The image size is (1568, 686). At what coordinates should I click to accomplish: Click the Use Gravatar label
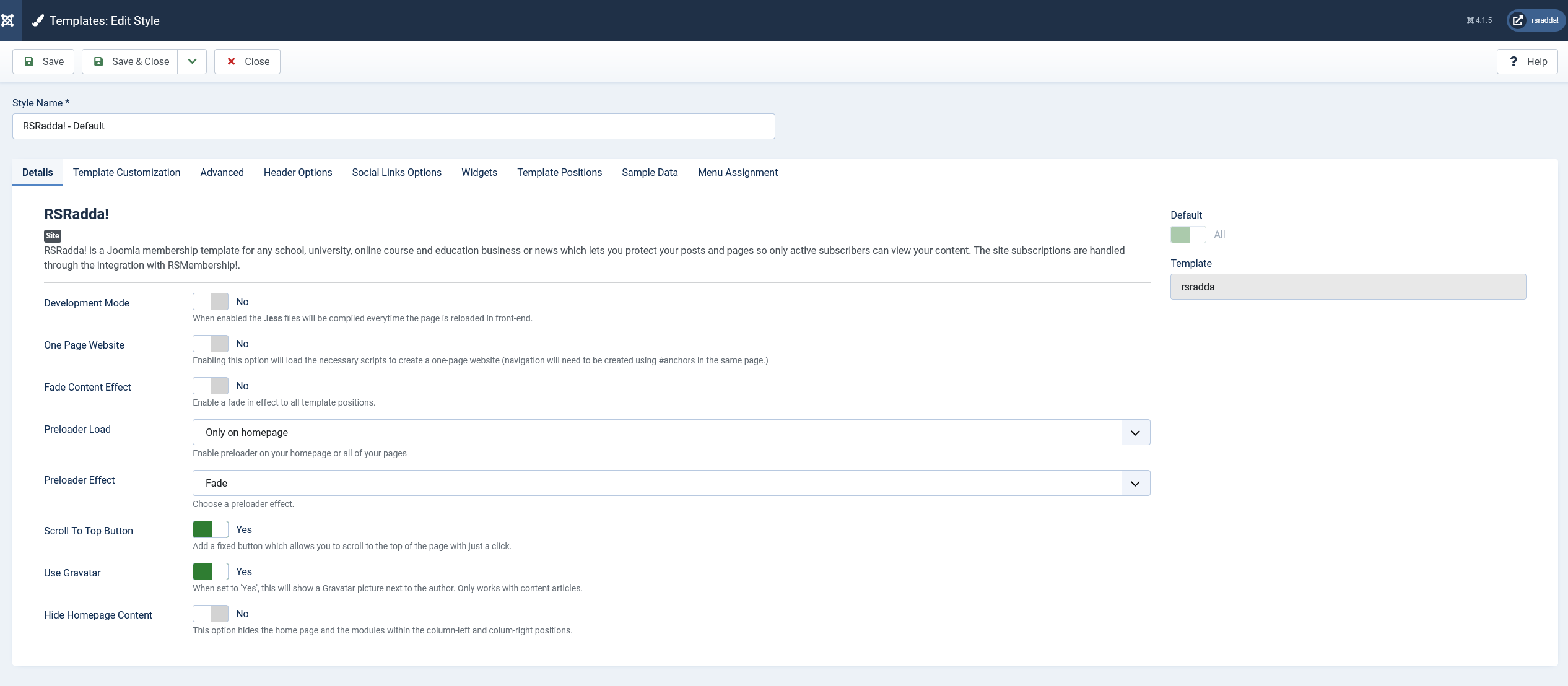click(72, 573)
